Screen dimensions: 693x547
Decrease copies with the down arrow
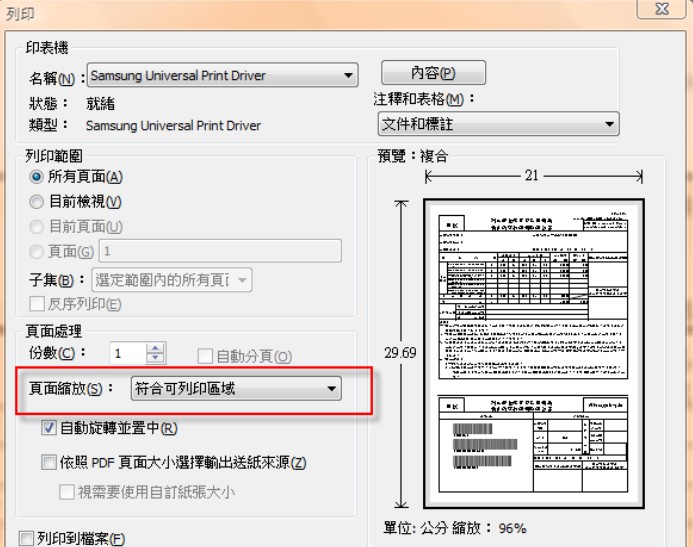click(155, 360)
